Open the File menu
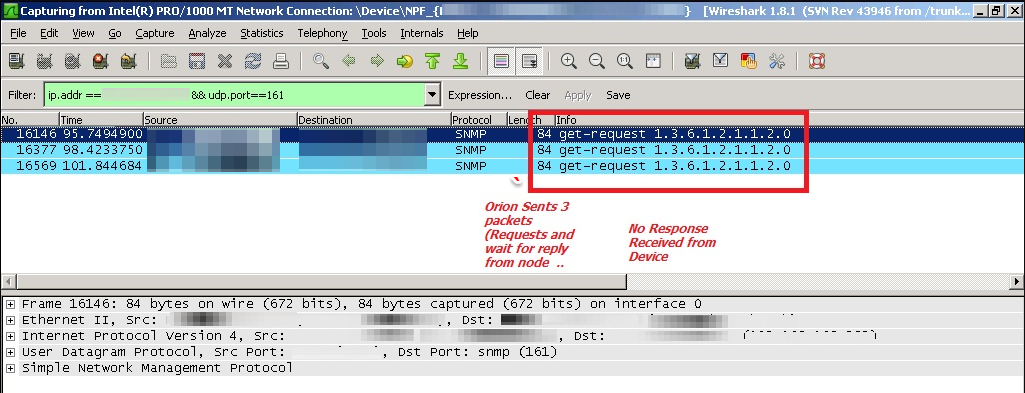Image resolution: width=1025 pixels, height=393 pixels. click(18, 33)
